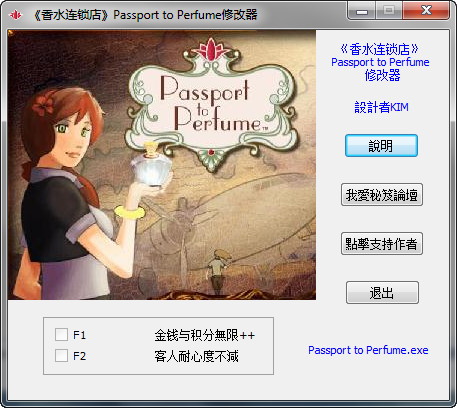Viewport: 457px width, 408px height.
Task: Click the blue 《香水连锁店》 heading text
Action: click(380, 49)
